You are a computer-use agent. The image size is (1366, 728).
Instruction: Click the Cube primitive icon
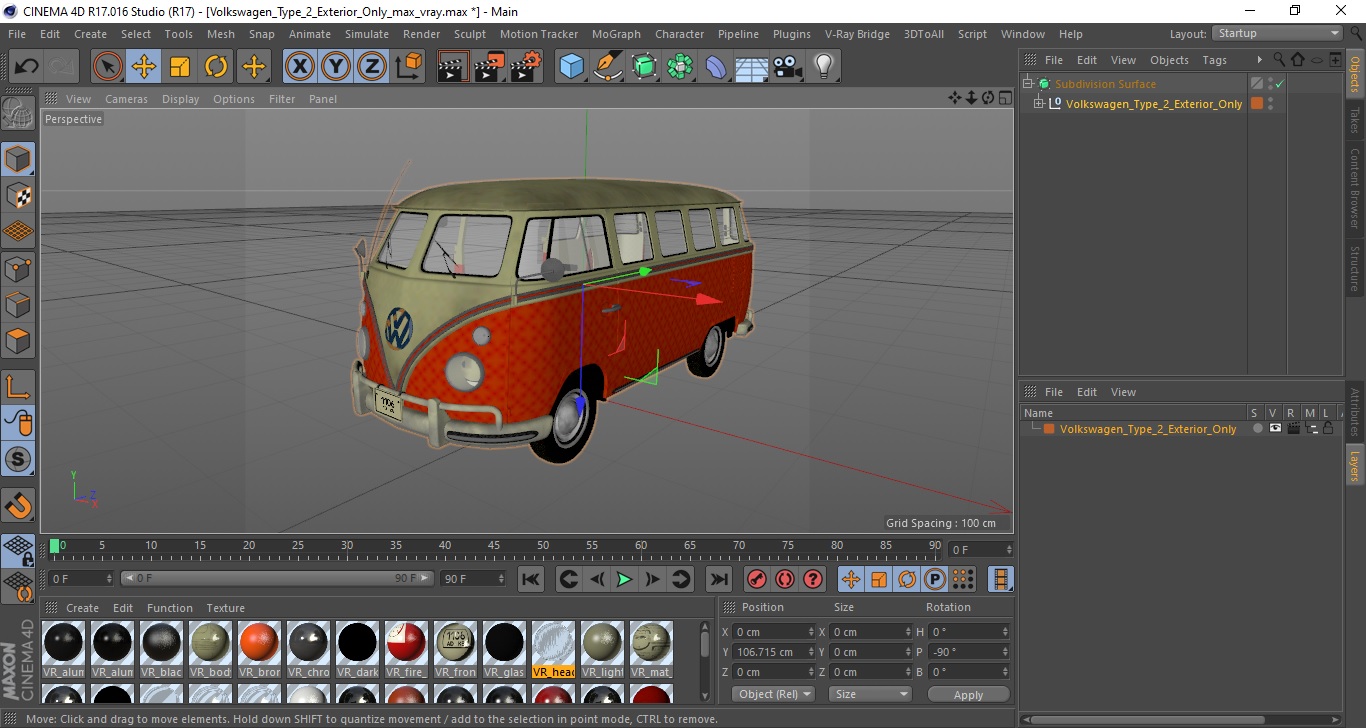click(572, 67)
